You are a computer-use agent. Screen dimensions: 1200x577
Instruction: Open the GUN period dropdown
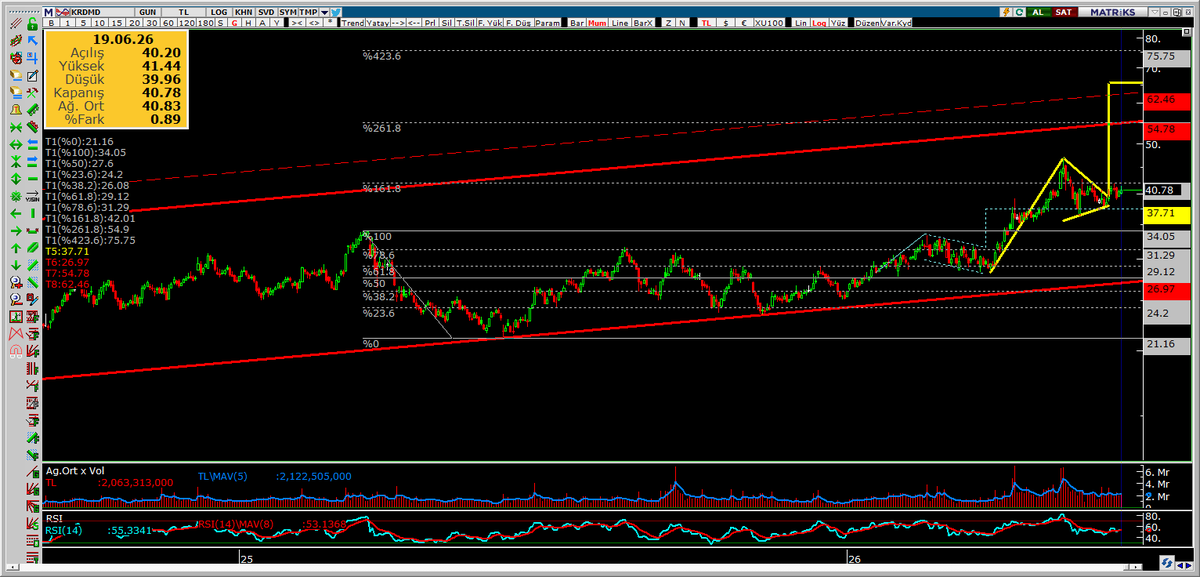tap(147, 12)
